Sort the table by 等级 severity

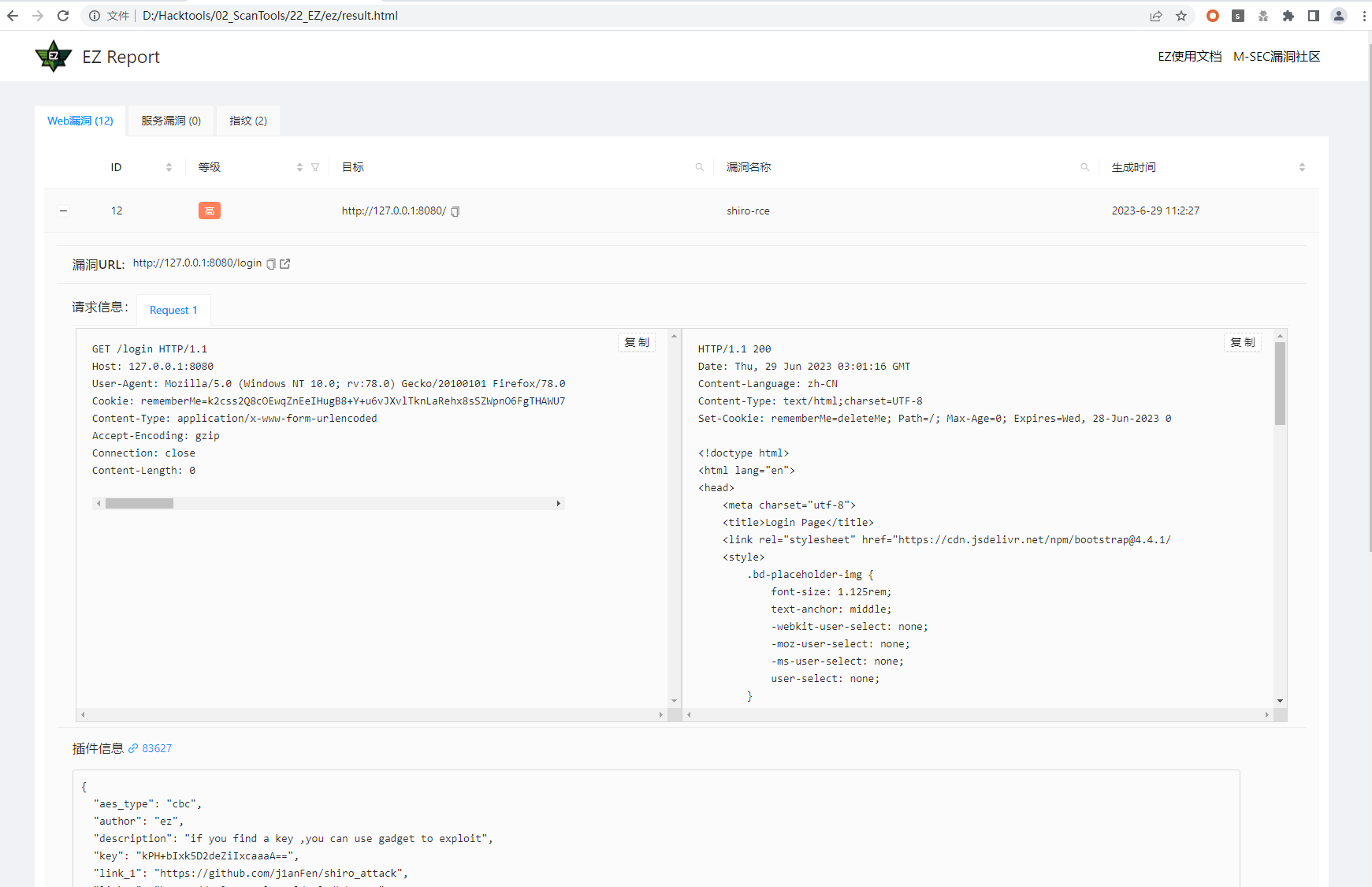[299, 167]
